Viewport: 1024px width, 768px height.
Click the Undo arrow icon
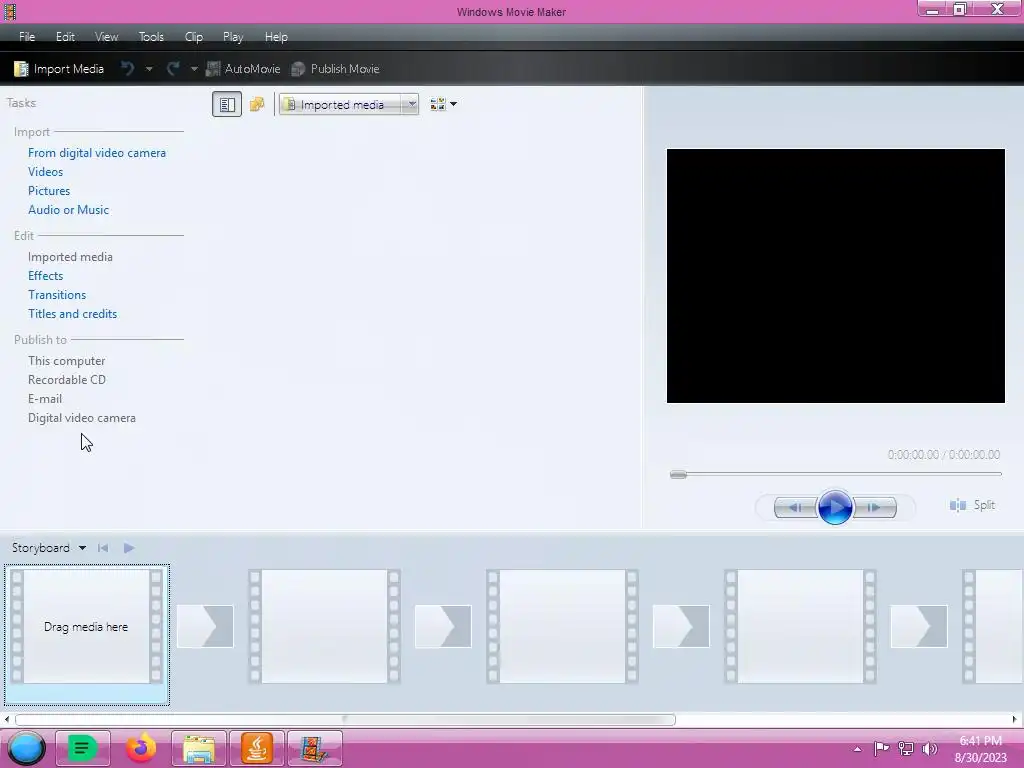pyautogui.click(x=128, y=69)
